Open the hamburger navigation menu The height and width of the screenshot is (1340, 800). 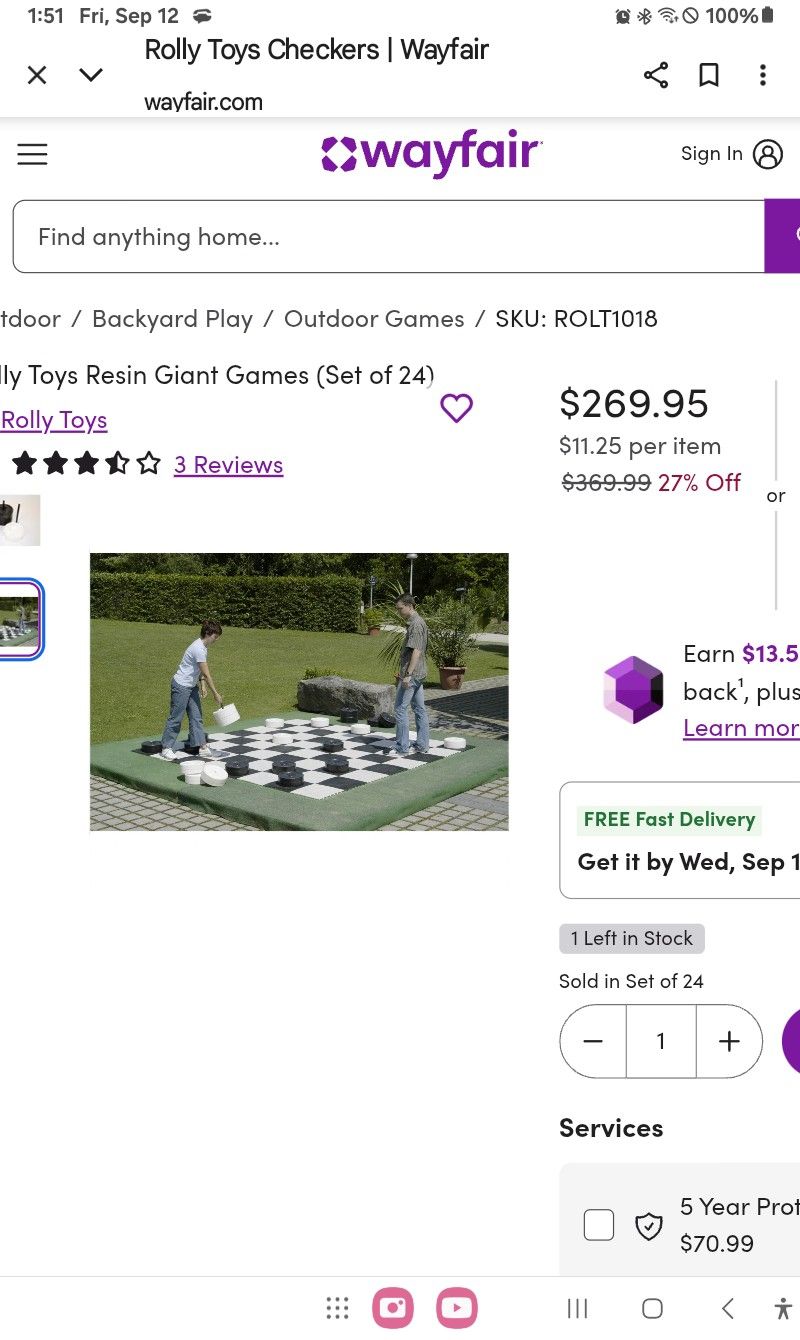(x=32, y=154)
